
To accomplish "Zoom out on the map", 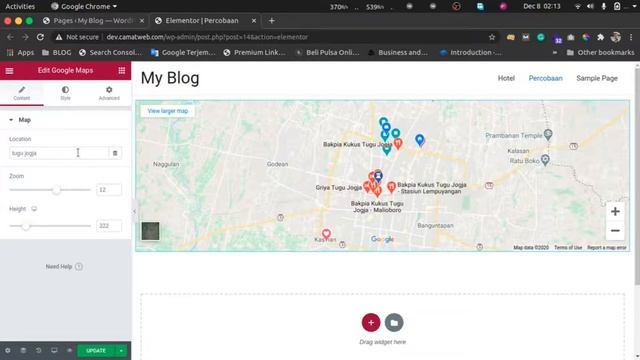I will pos(615,231).
